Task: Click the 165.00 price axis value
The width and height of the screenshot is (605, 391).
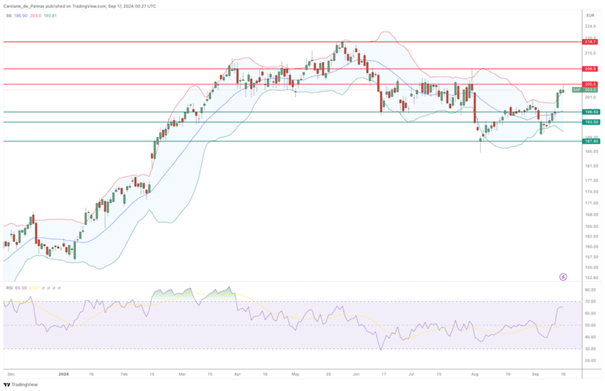Action: click(x=591, y=226)
